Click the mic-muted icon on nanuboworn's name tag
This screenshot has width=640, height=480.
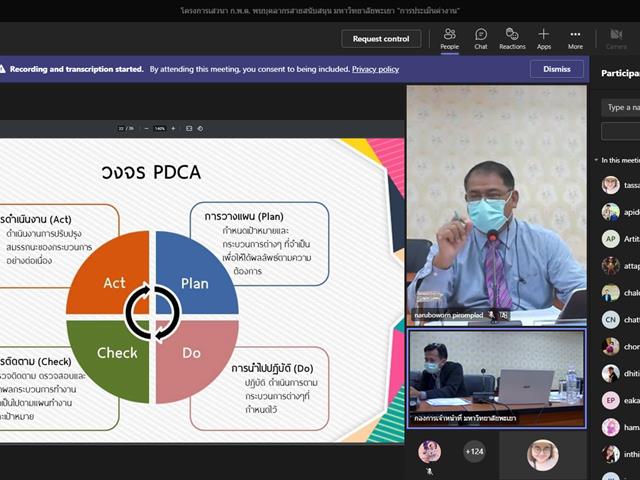tap(491, 315)
